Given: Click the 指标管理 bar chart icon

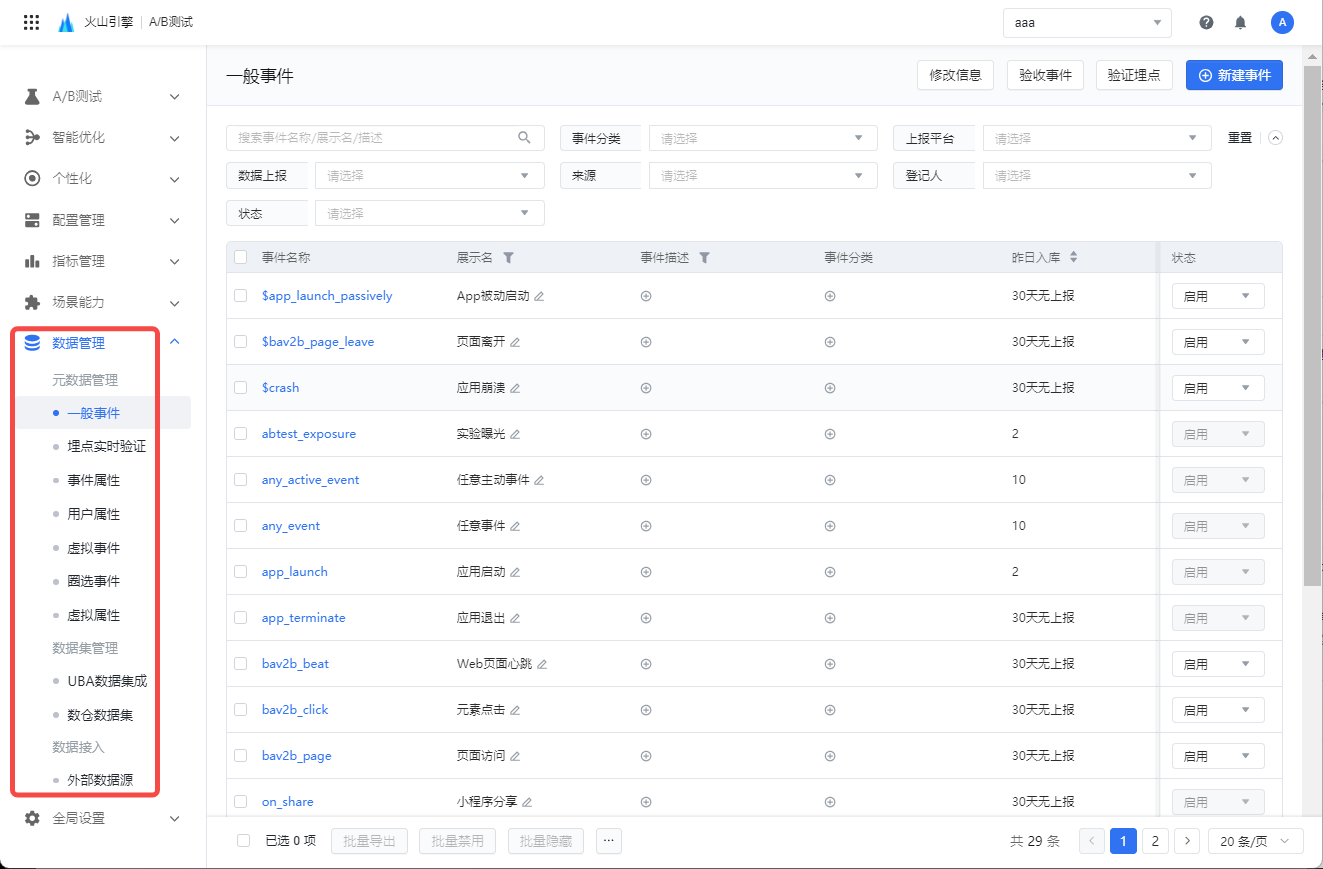Looking at the screenshot, I should 32,261.
